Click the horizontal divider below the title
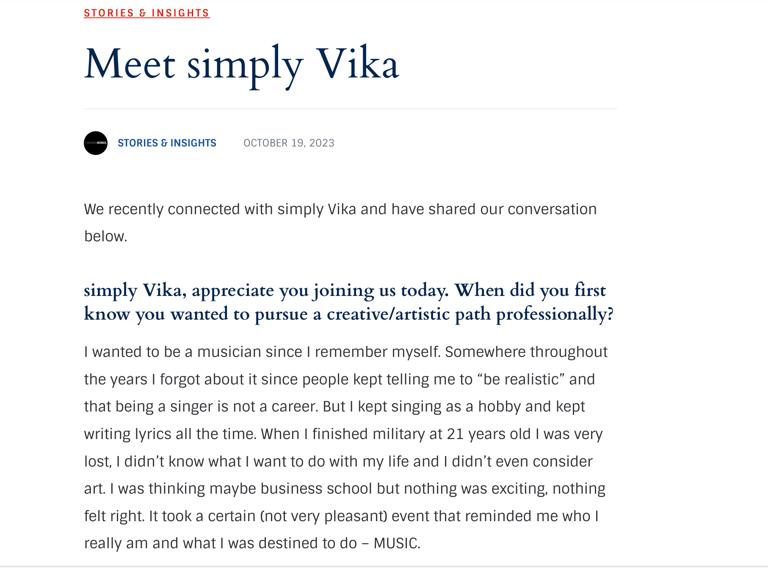 (350, 108)
